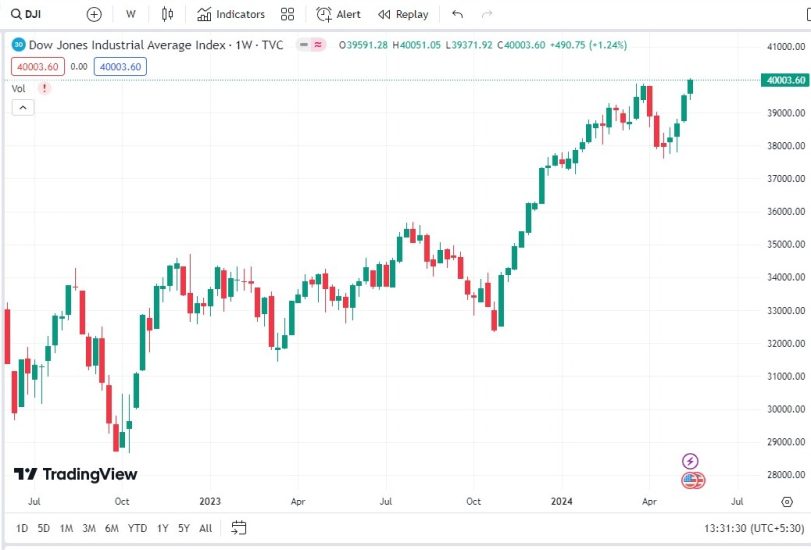Open the candlestick chart style menu

pos(167,14)
